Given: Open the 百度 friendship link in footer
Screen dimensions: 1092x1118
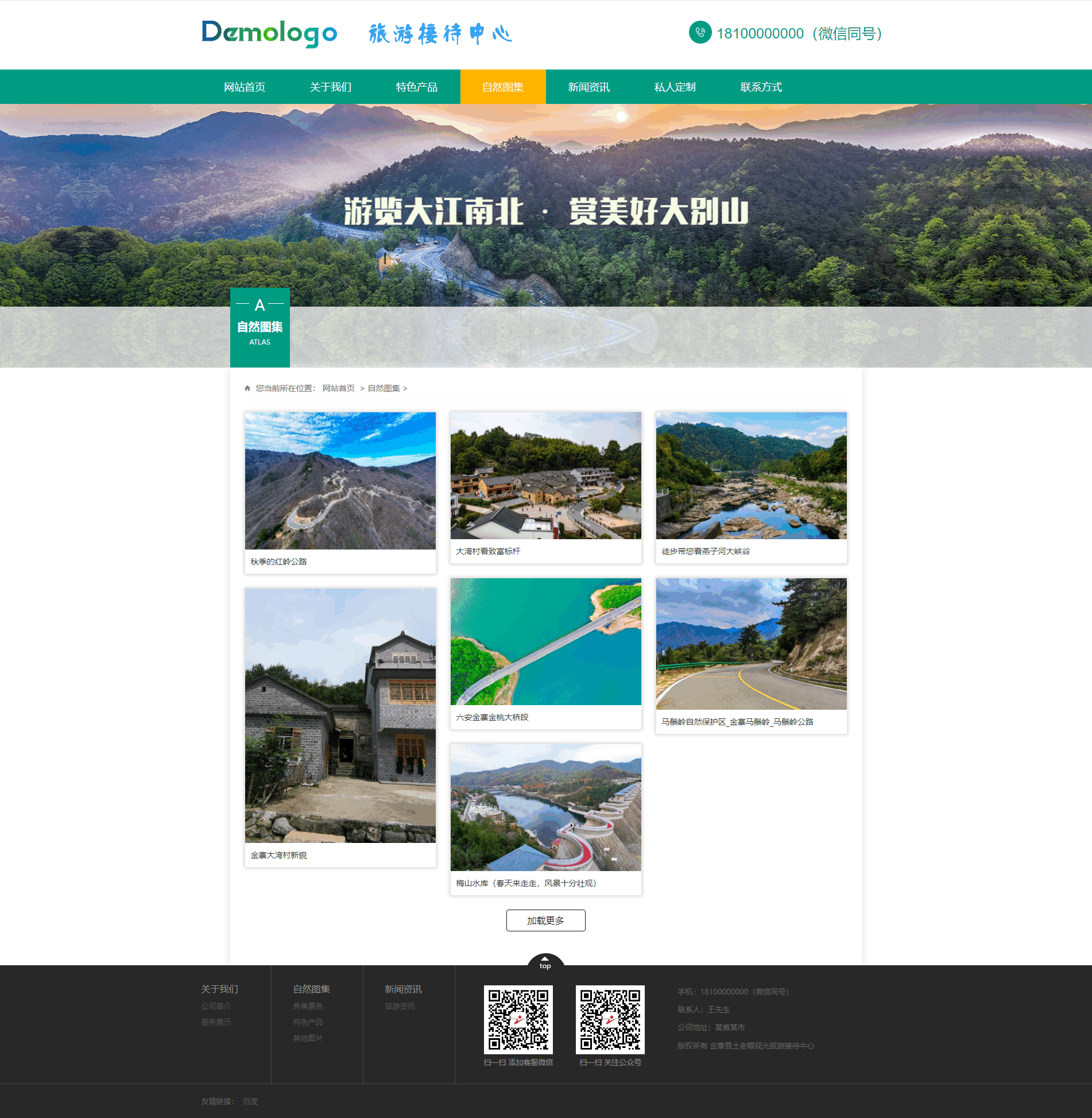Looking at the screenshot, I should (x=251, y=1101).
